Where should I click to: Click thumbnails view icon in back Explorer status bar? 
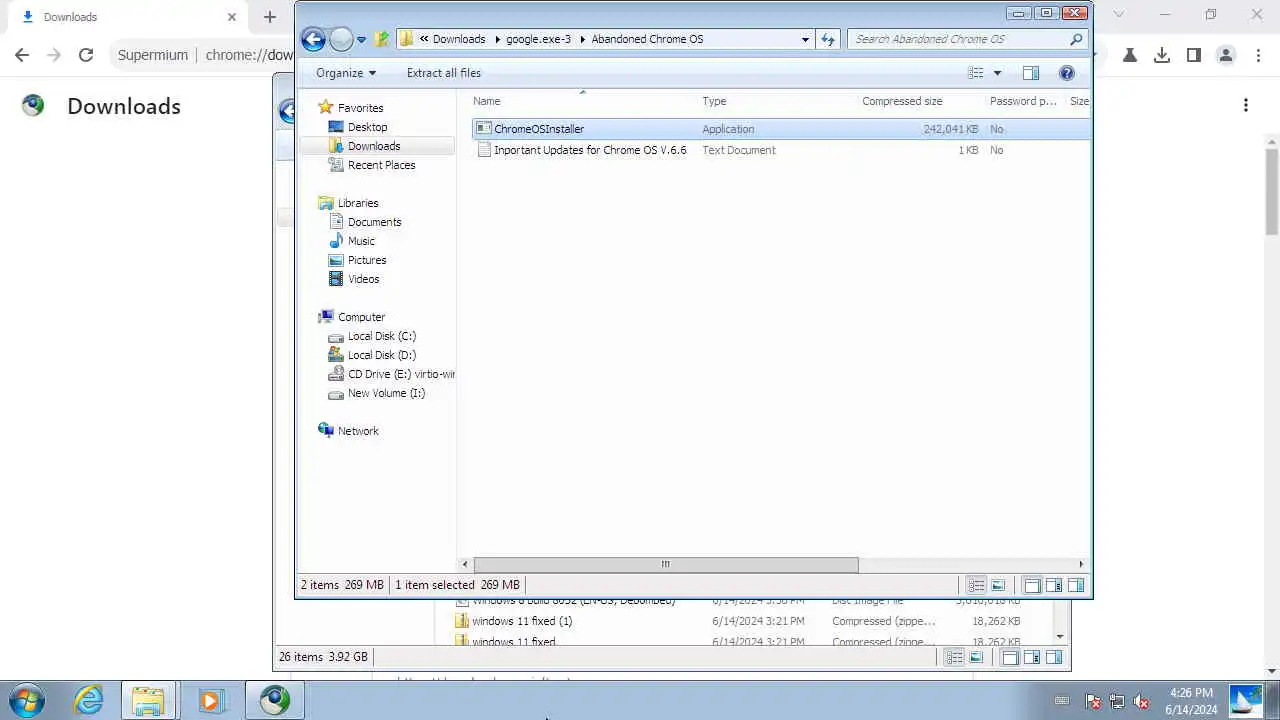[976, 657]
